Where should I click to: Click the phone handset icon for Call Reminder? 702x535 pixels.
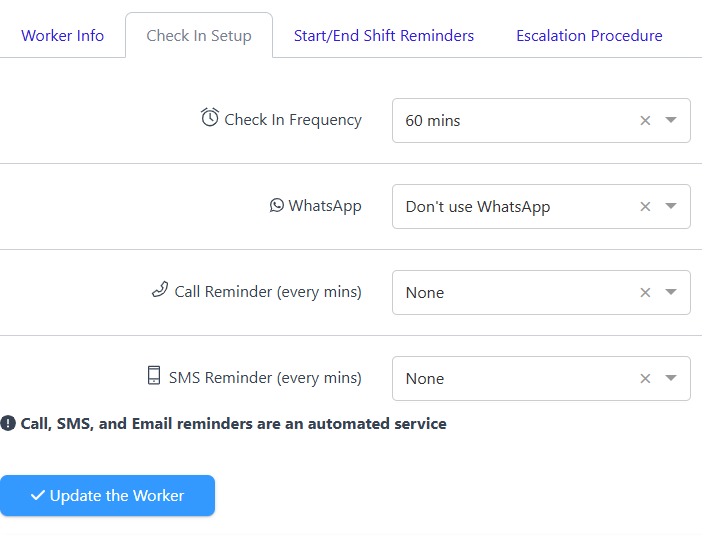pyautogui.click(x=160, y=290)
